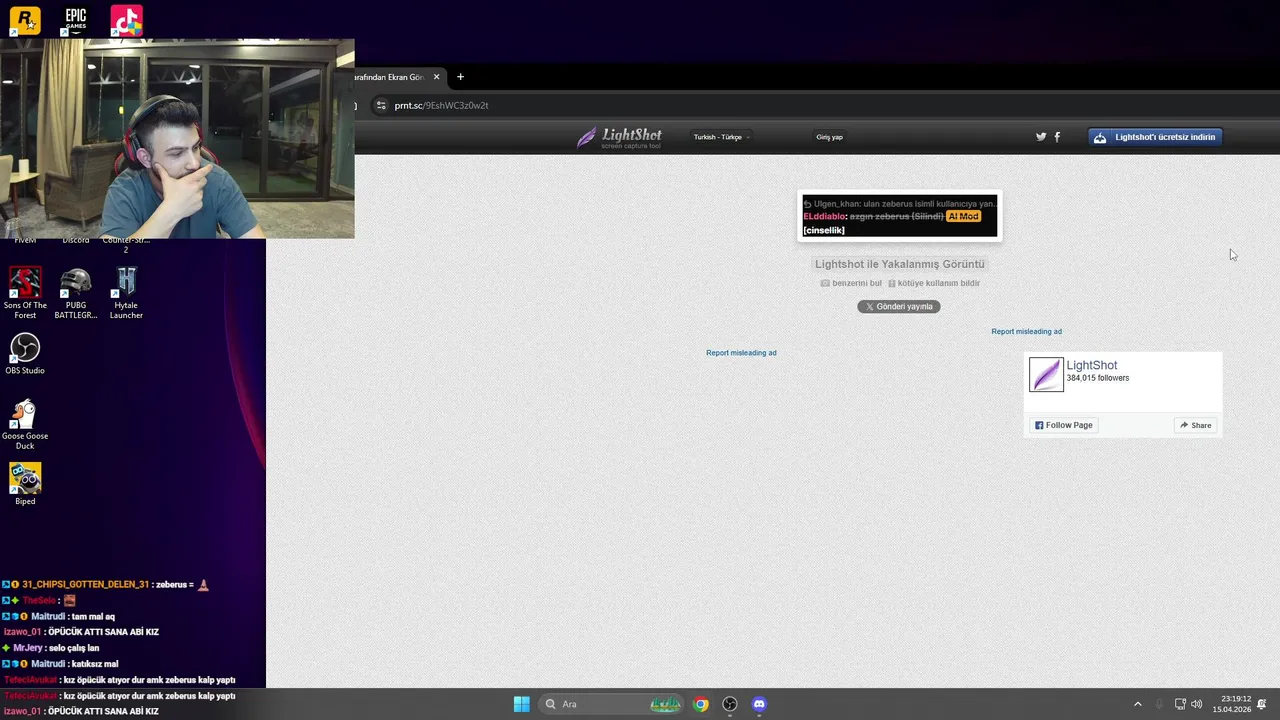
Task: Open the Epic Games desktop shortcut
Action: [x=75, y=20]
